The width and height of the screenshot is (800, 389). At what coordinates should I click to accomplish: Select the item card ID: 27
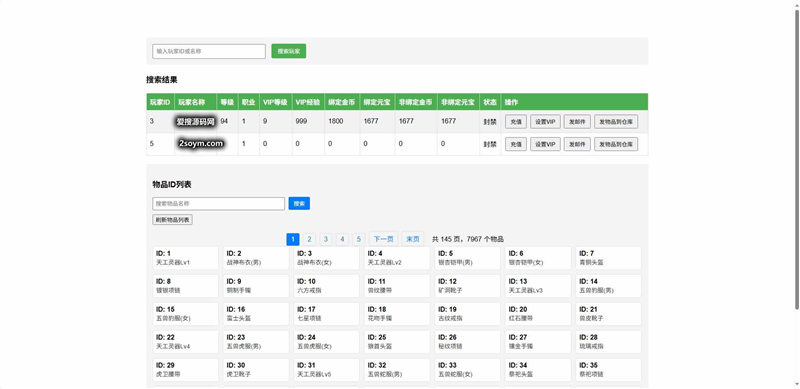538,342
